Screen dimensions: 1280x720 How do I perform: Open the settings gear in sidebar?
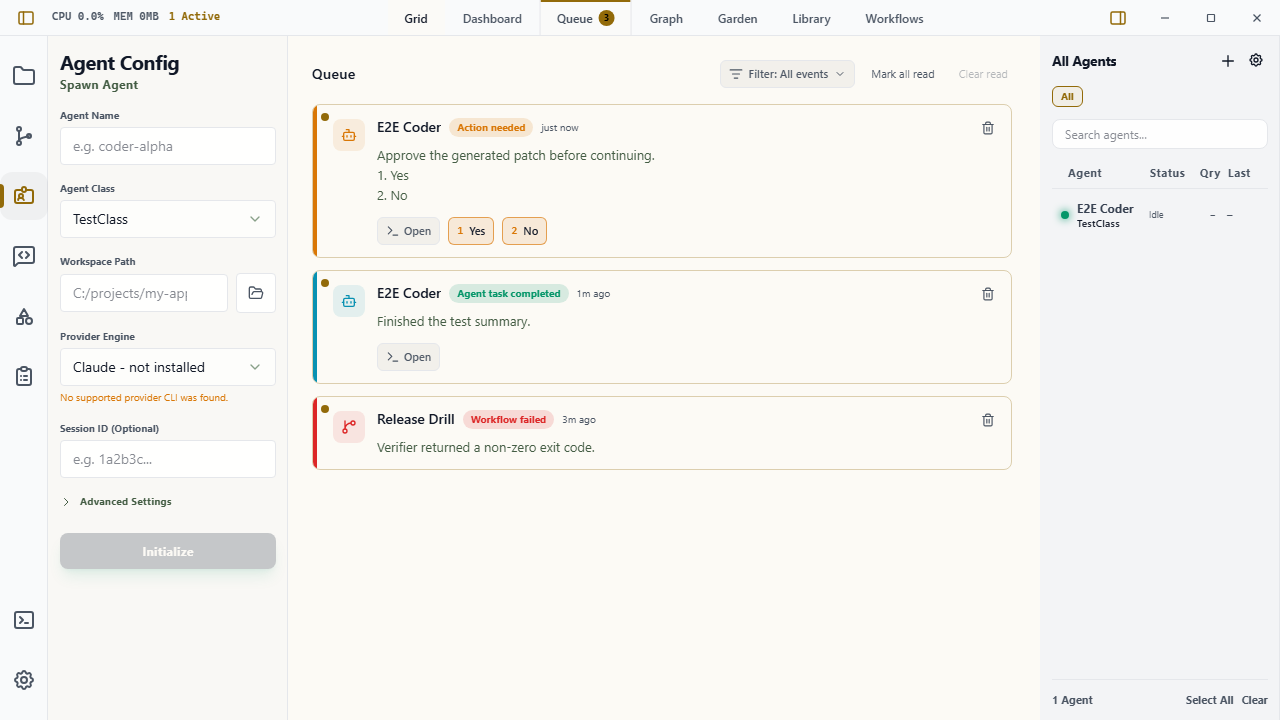[24, 680]
